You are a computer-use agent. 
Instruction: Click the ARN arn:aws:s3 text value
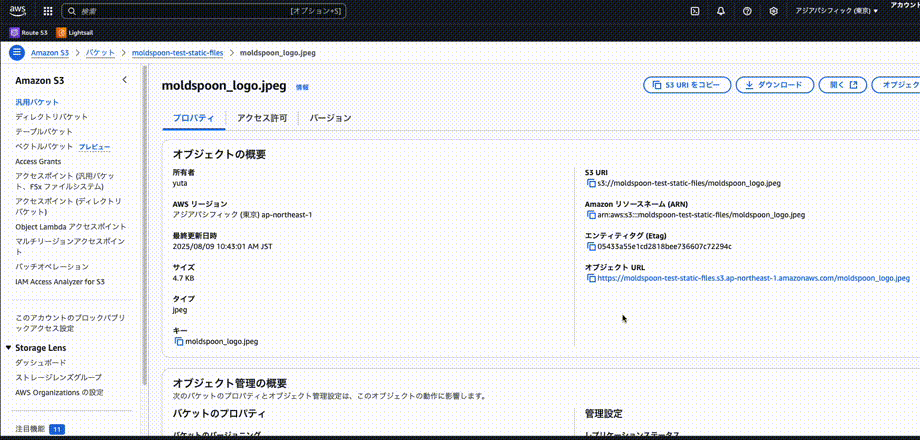pyautogui.click(x=701, y=215)
